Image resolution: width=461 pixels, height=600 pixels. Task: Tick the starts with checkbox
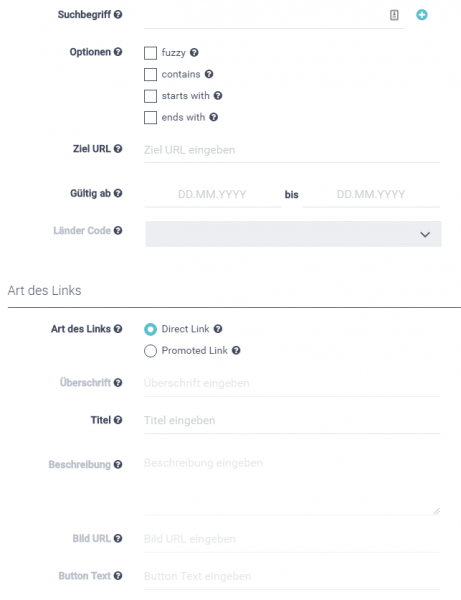pos(150,96)
